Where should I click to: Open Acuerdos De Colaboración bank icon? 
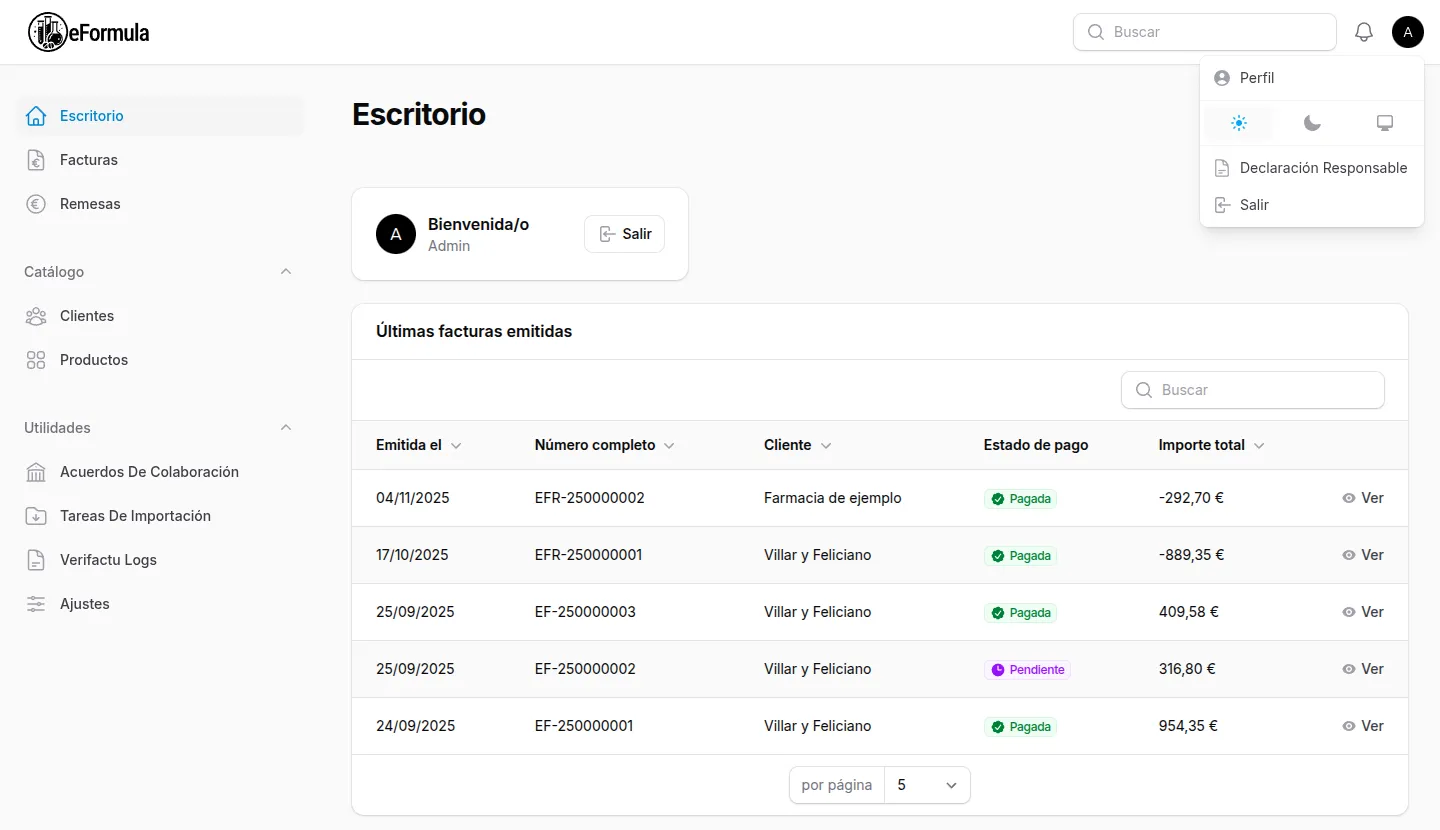tap(36, 472)
